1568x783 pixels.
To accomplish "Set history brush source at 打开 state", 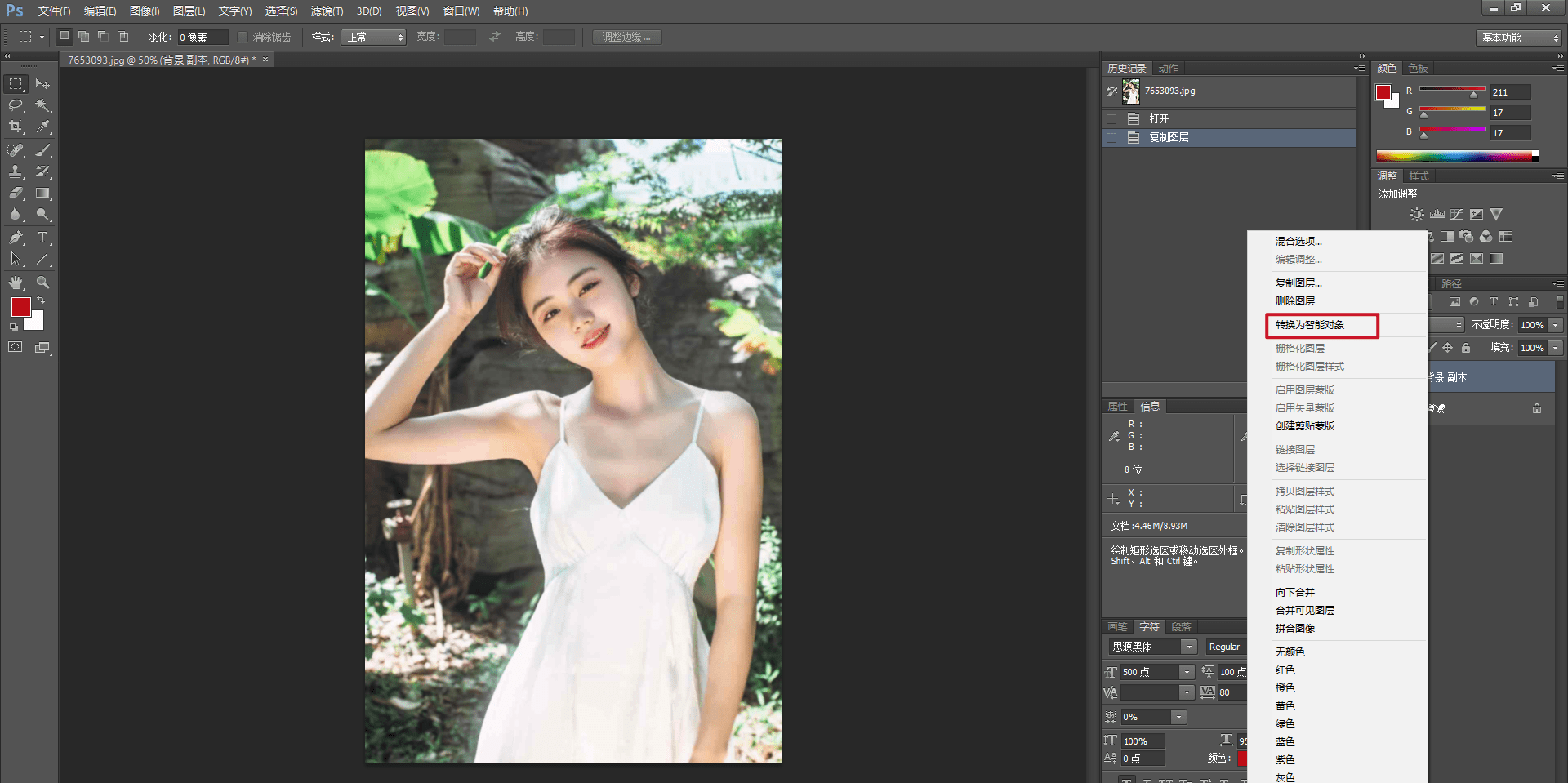I will tap(1111, 119).
